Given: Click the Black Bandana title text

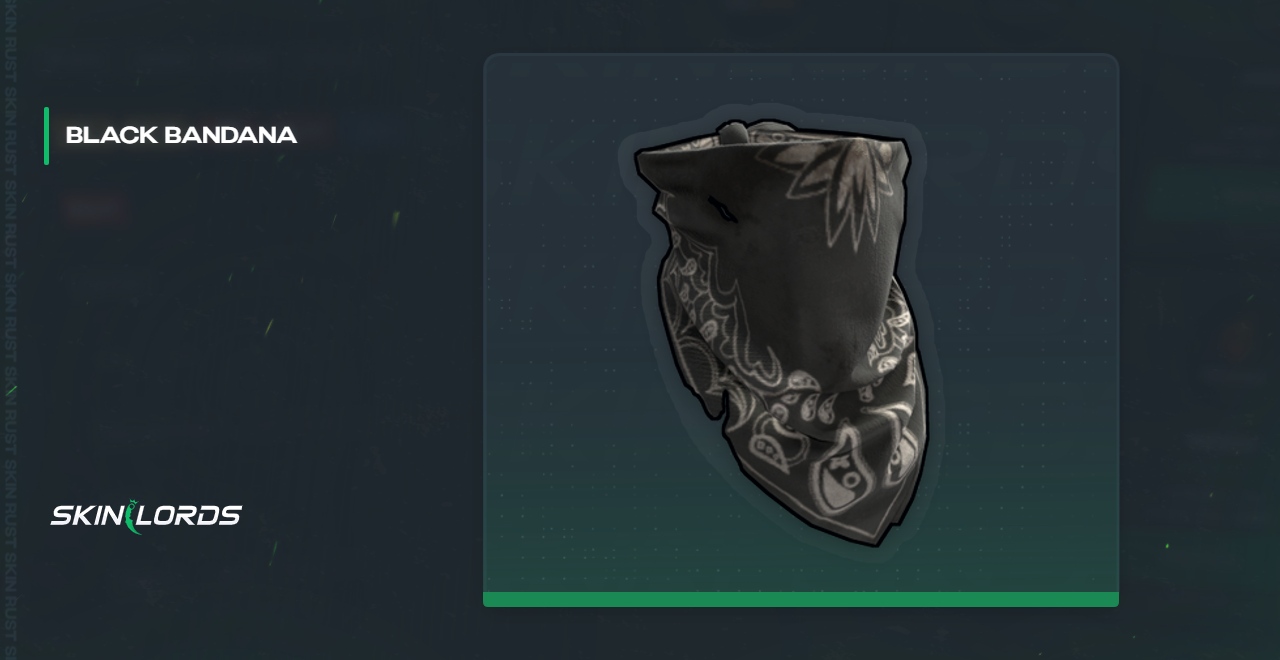Looking at the screenshot, I should click(x=181, y=135).
